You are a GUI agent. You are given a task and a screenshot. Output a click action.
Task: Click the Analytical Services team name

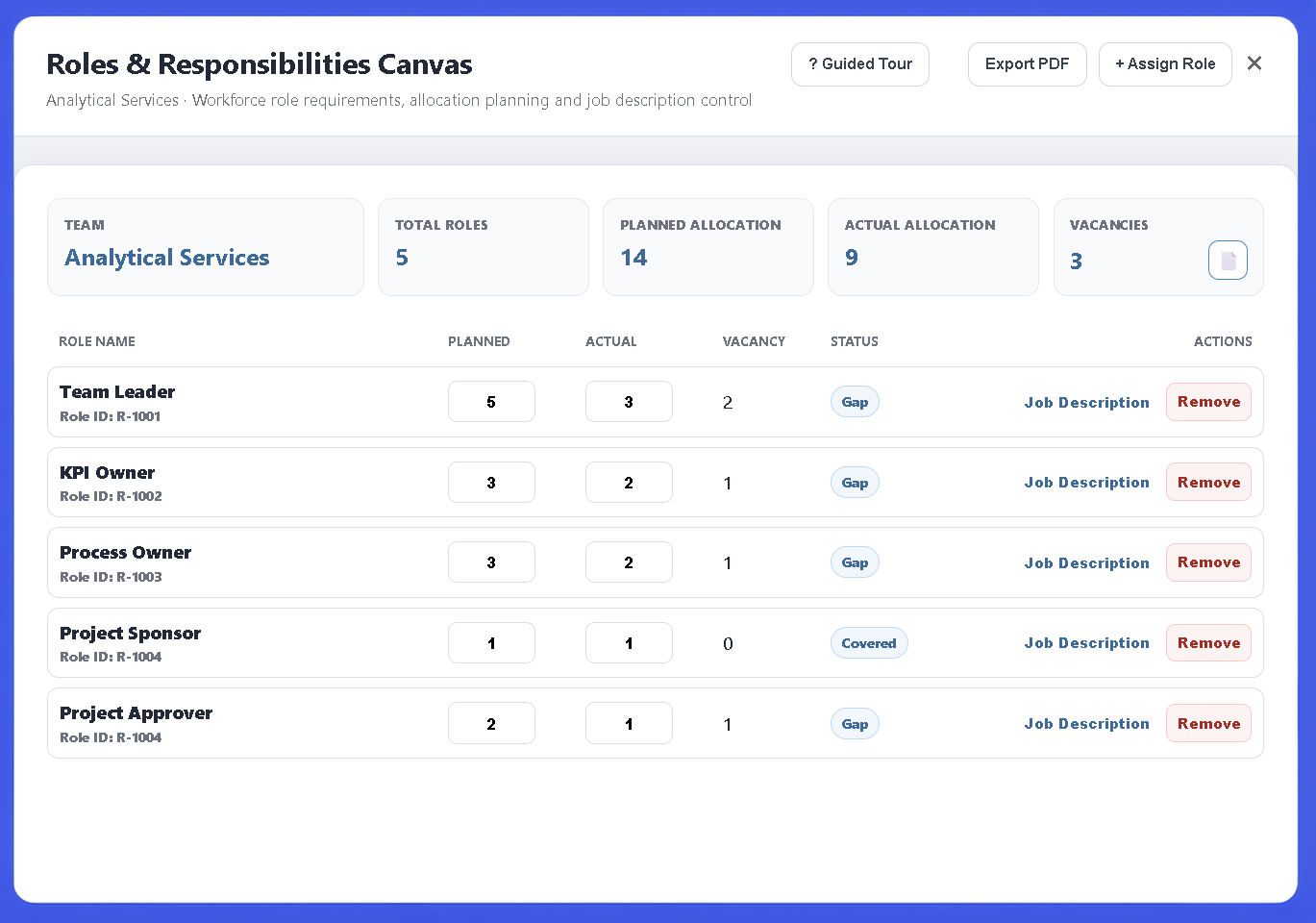point(166,258)
